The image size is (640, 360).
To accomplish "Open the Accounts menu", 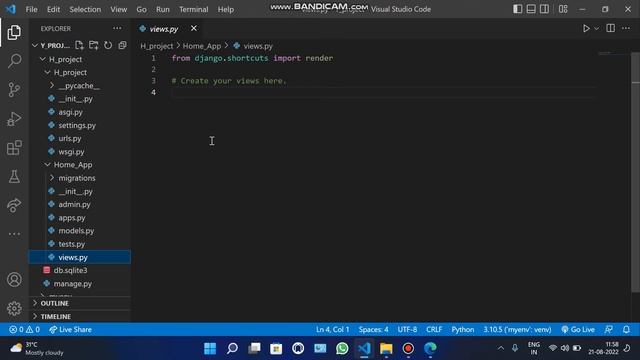I will click(x=14, y=280).
